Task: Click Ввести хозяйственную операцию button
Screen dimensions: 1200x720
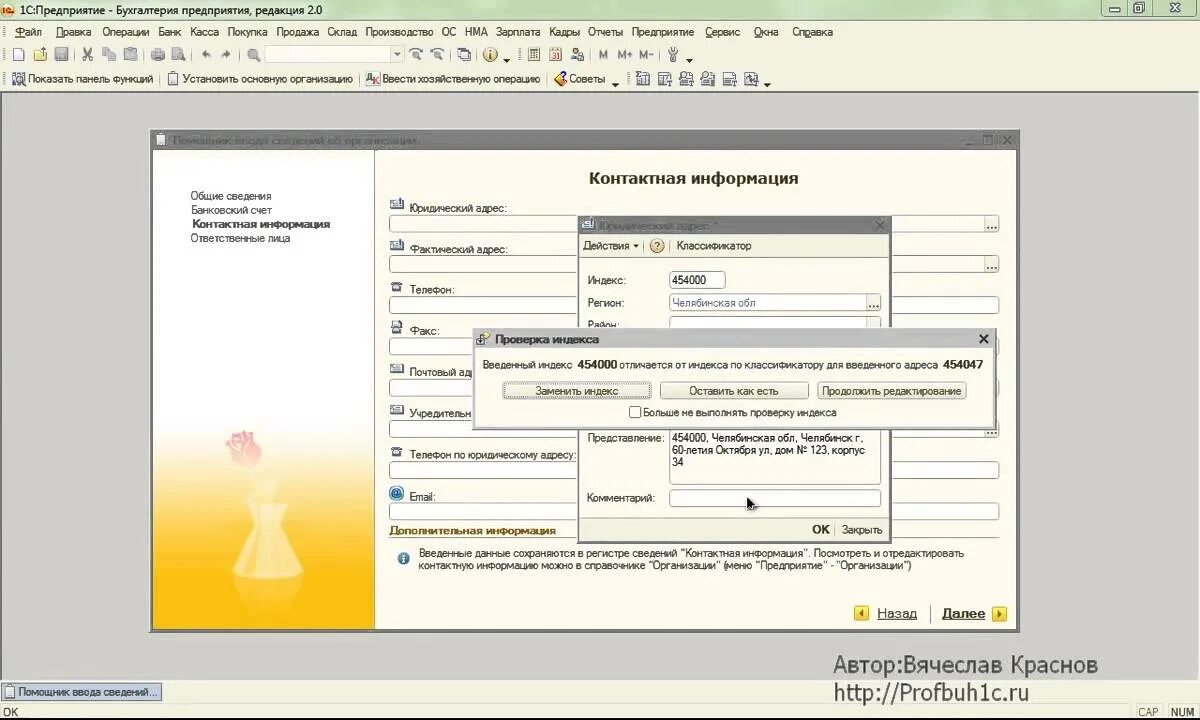Action: pyautogui.click(x=453, y=79)
